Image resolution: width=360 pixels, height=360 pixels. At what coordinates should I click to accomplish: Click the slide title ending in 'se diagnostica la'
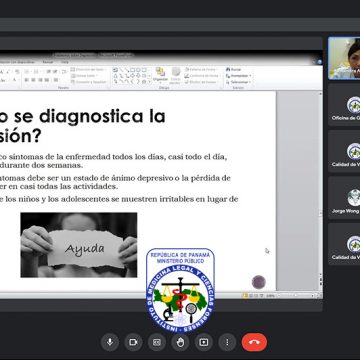coord(83,127)
